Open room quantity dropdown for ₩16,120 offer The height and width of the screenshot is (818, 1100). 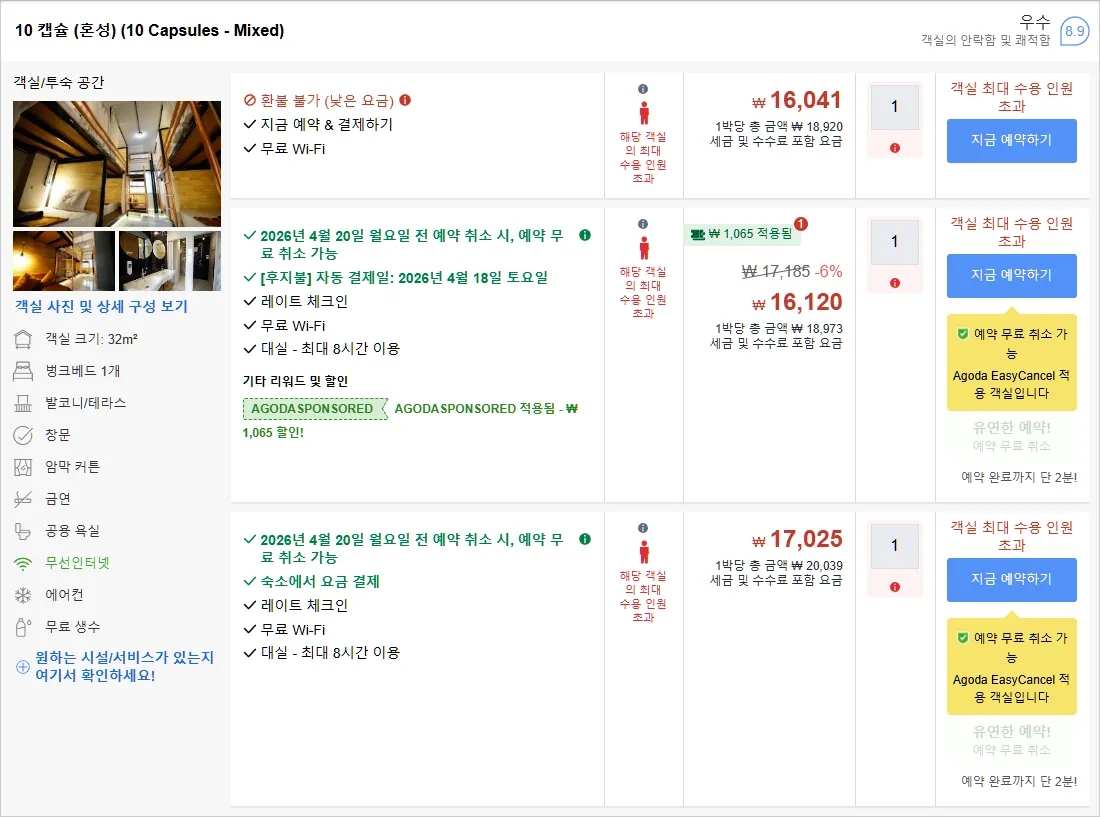point(894,242)
